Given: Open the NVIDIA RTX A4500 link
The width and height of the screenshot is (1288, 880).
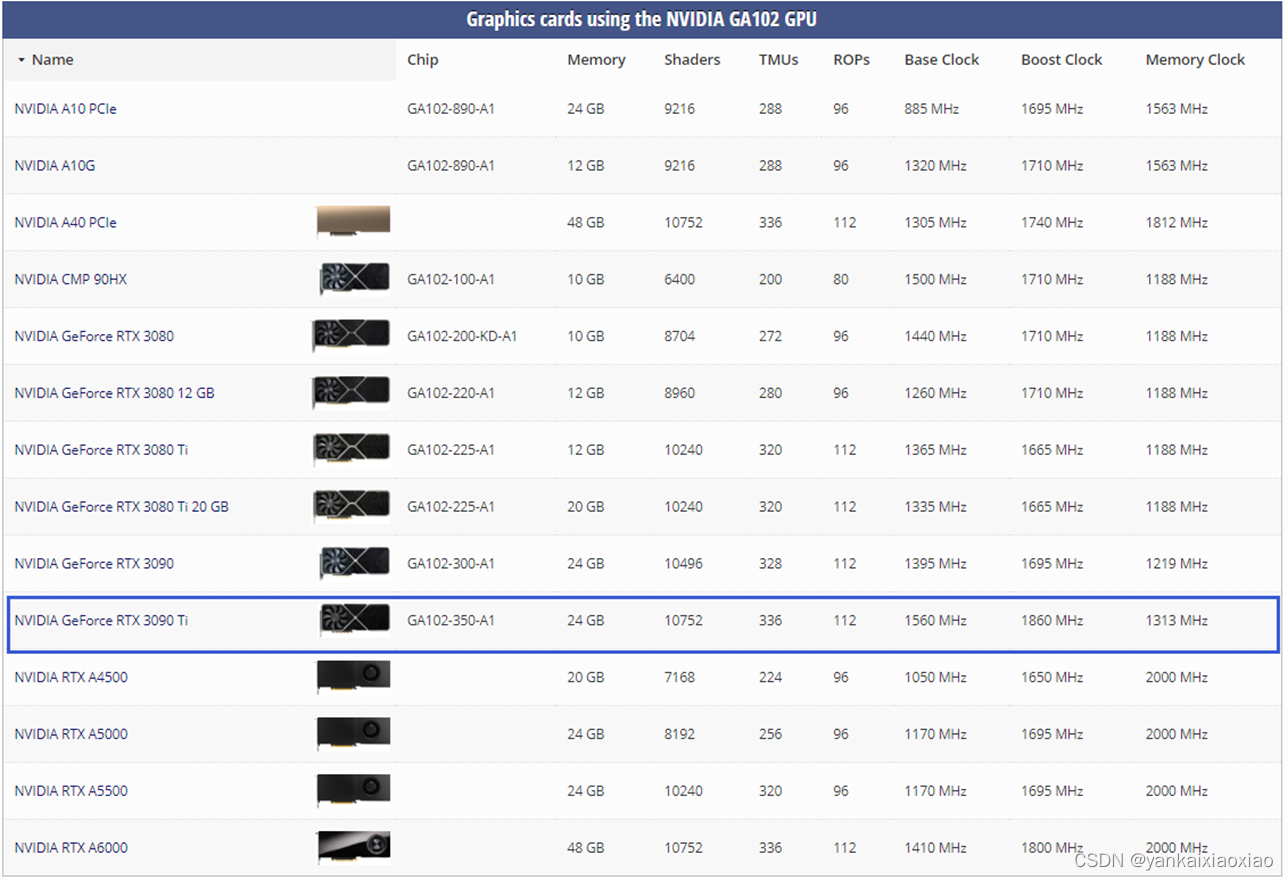Looking at the screenshot, I should tap(71, 678).
